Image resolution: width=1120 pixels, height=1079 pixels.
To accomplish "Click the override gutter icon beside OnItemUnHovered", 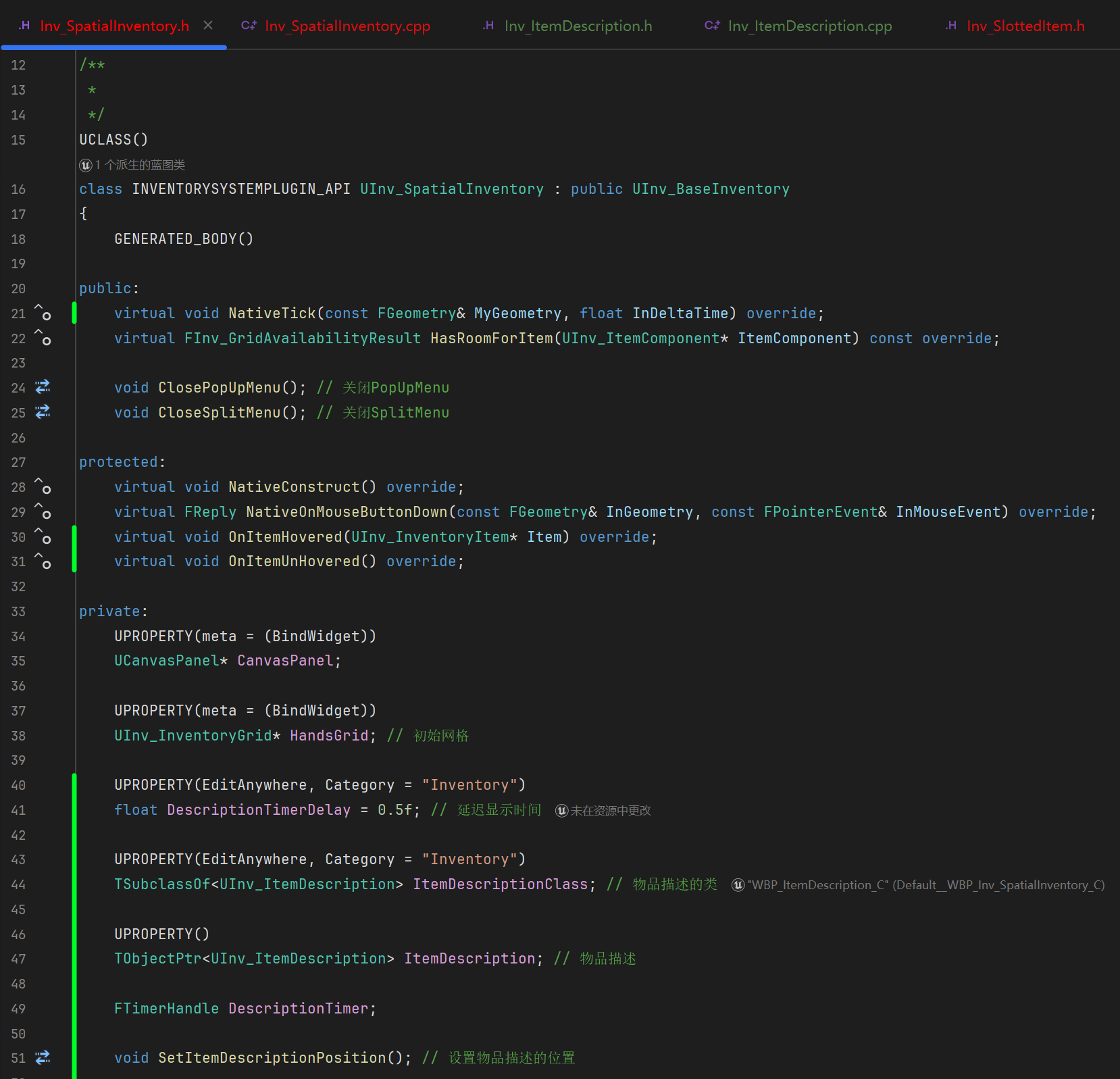I will coord(43,561).
